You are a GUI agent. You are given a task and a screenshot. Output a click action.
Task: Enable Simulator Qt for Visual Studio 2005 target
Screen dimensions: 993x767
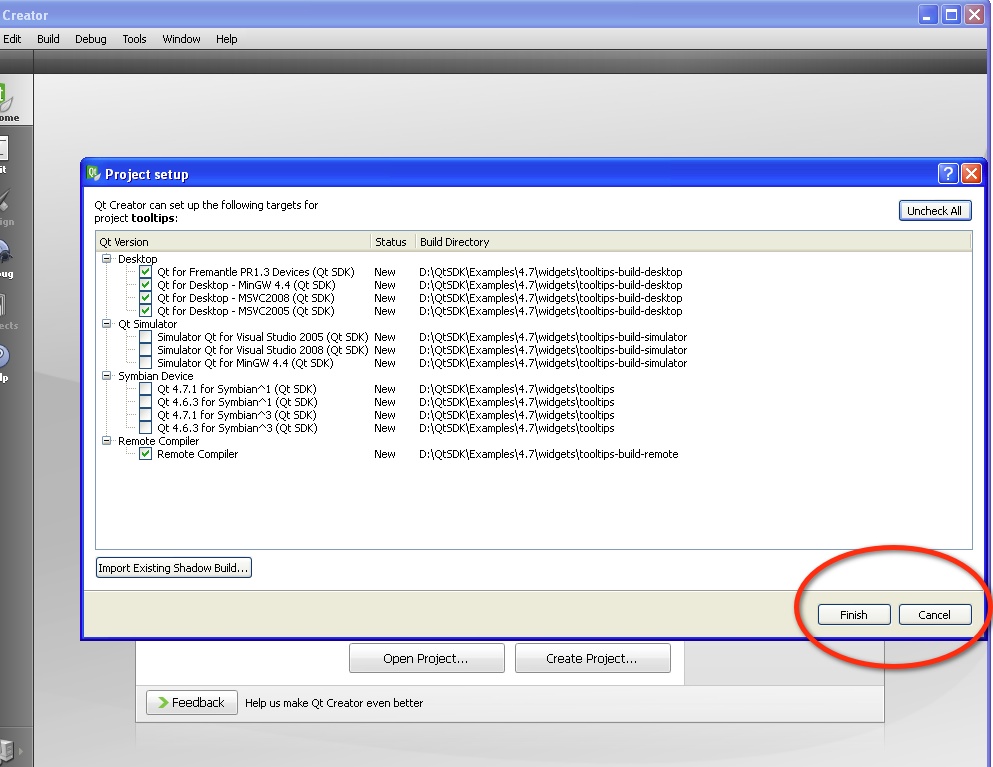pos(146,337)
